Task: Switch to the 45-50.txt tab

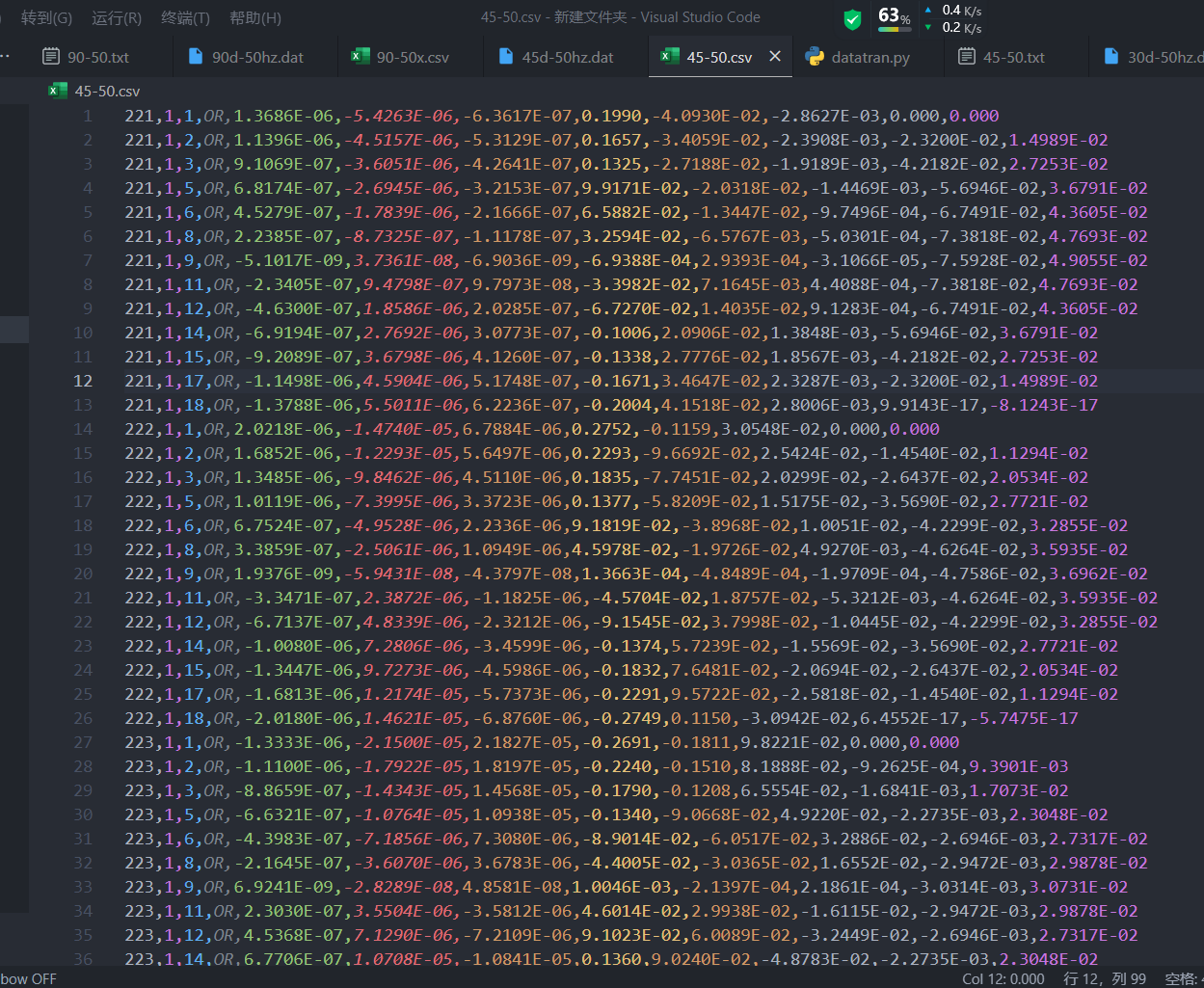Action: [x=1013, y=57]
